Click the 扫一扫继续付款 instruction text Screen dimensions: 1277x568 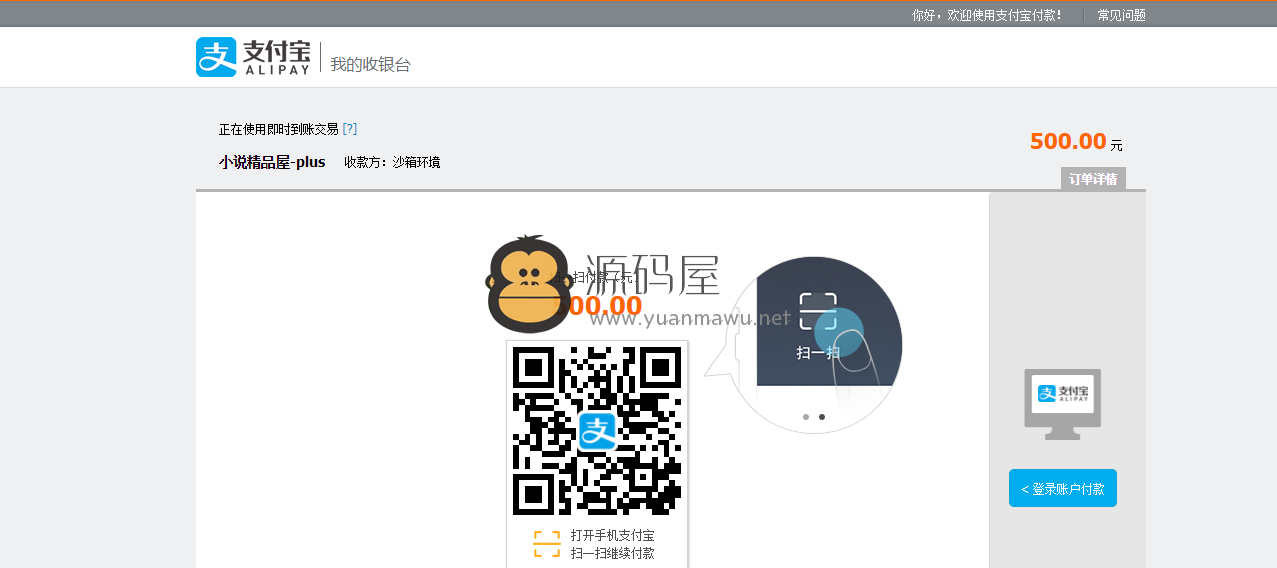613,553
